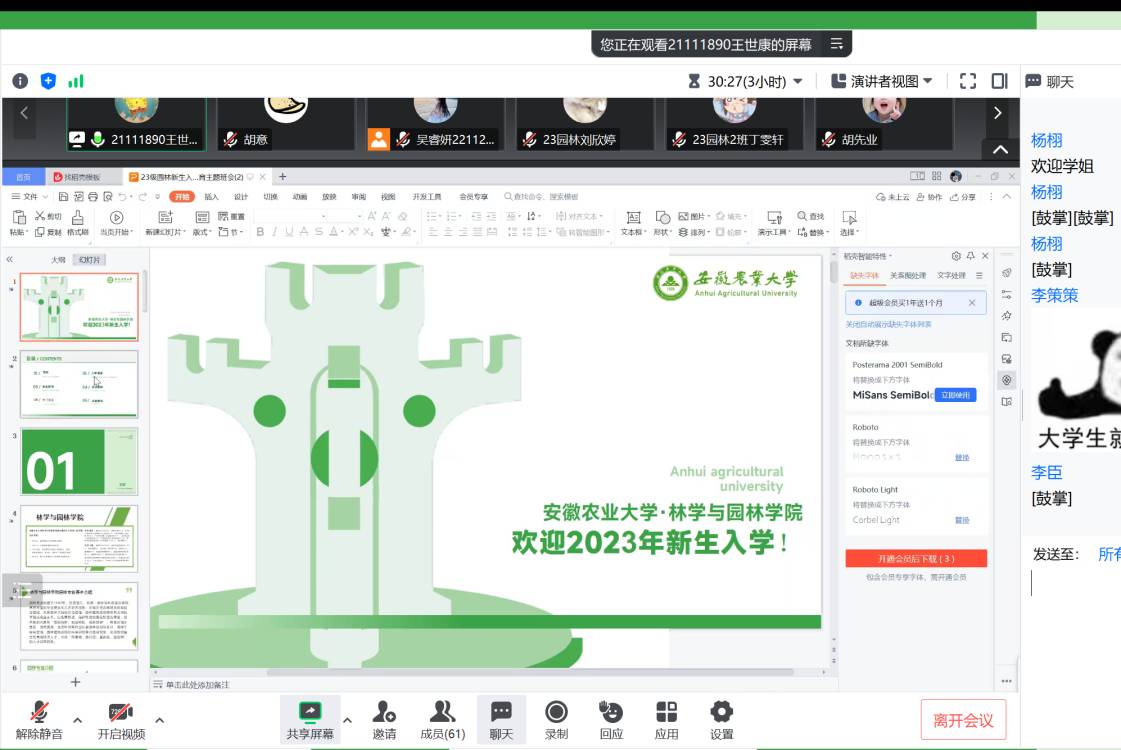Screen dimensions: 1121x750
Task: Leave the meeting with 离开会议 button
Action: [x=963, y=720]
